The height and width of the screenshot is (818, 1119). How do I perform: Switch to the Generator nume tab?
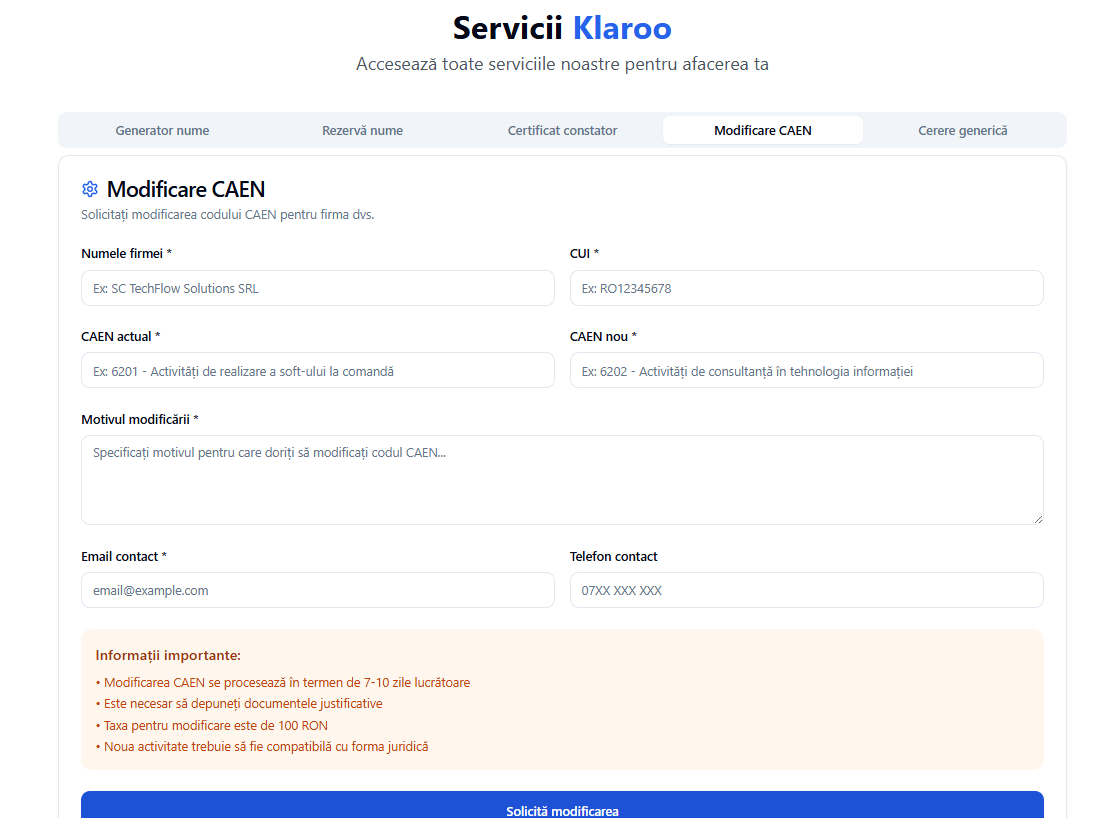[x=162, y=130]
